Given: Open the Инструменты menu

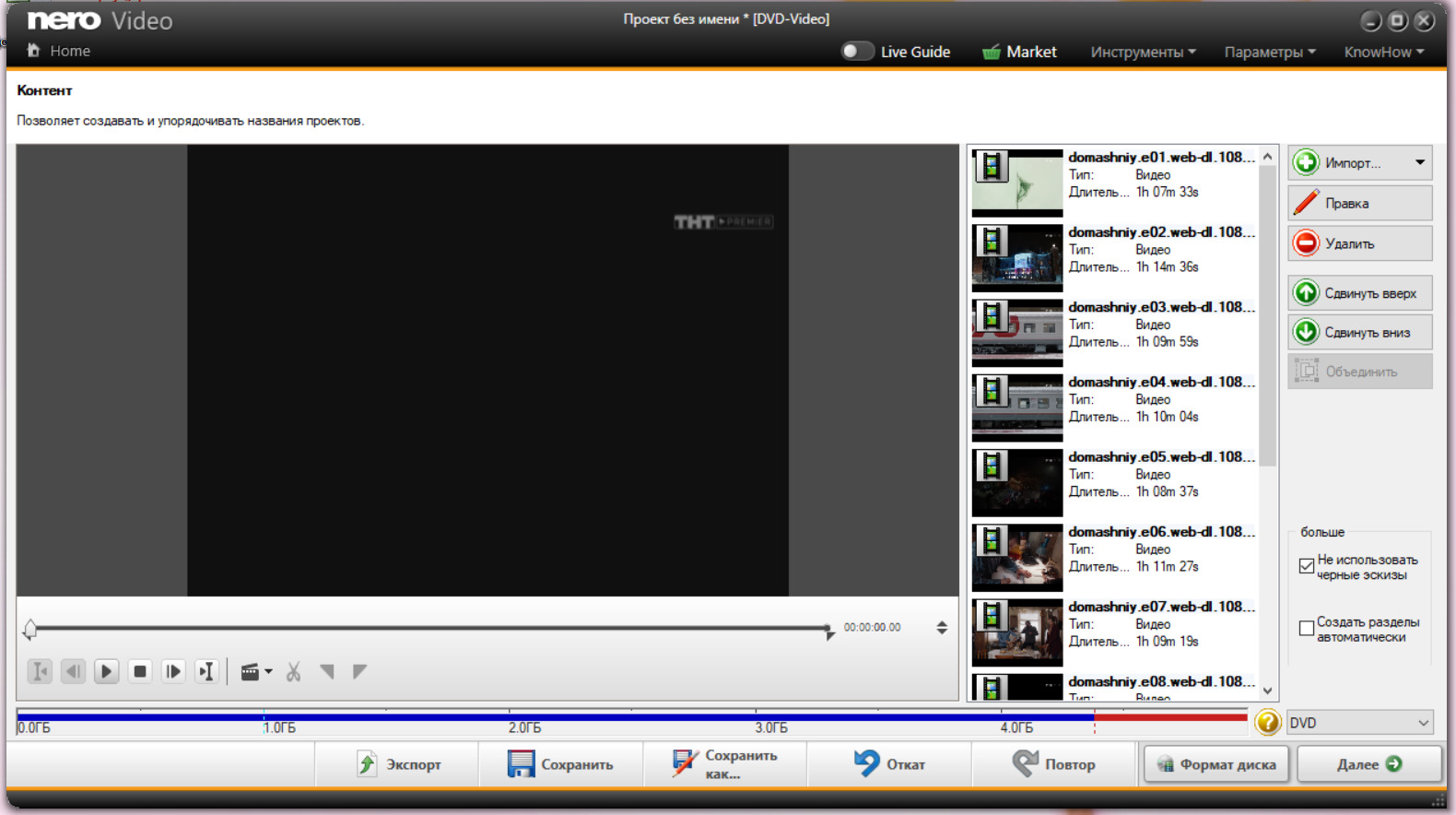Looking at the screenshot, I should pyautogui.click(x=1143, y=53).
